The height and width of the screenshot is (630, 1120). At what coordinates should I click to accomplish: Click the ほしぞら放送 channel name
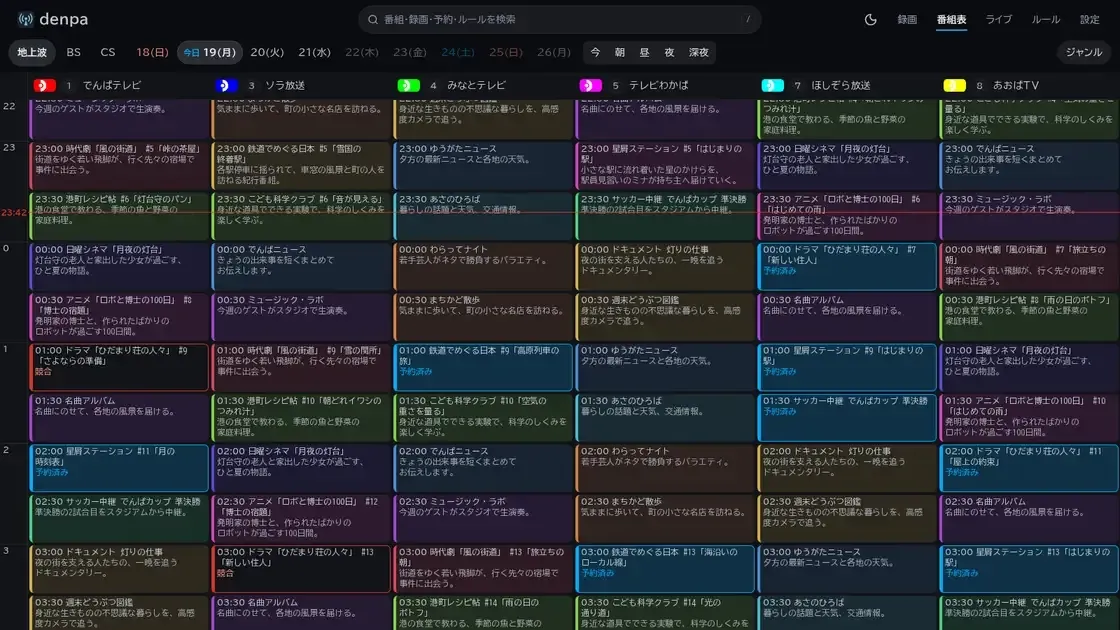tap(841, 85)
